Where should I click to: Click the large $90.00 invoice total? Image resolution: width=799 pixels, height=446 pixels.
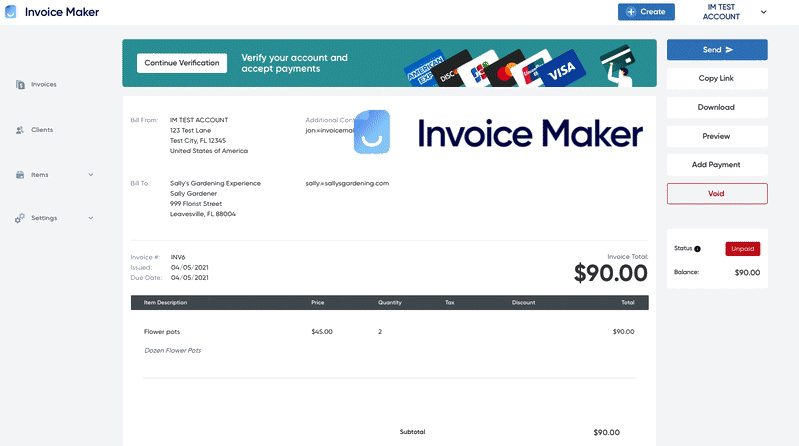610,273
